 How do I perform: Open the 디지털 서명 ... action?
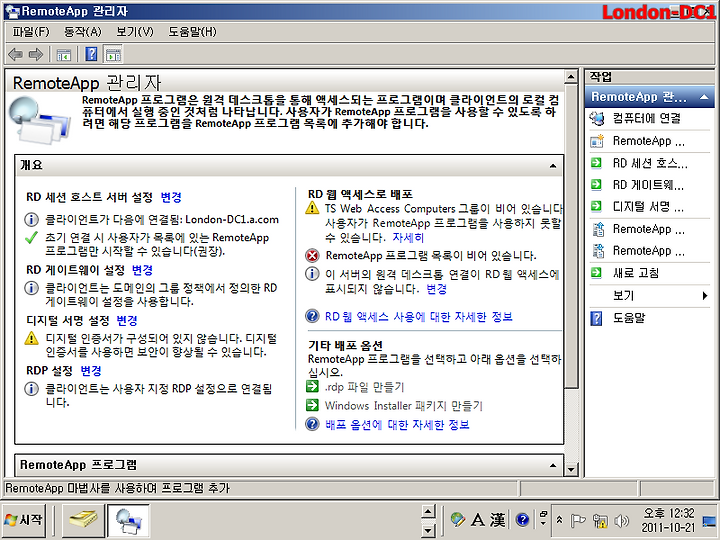tap(648, 207)
